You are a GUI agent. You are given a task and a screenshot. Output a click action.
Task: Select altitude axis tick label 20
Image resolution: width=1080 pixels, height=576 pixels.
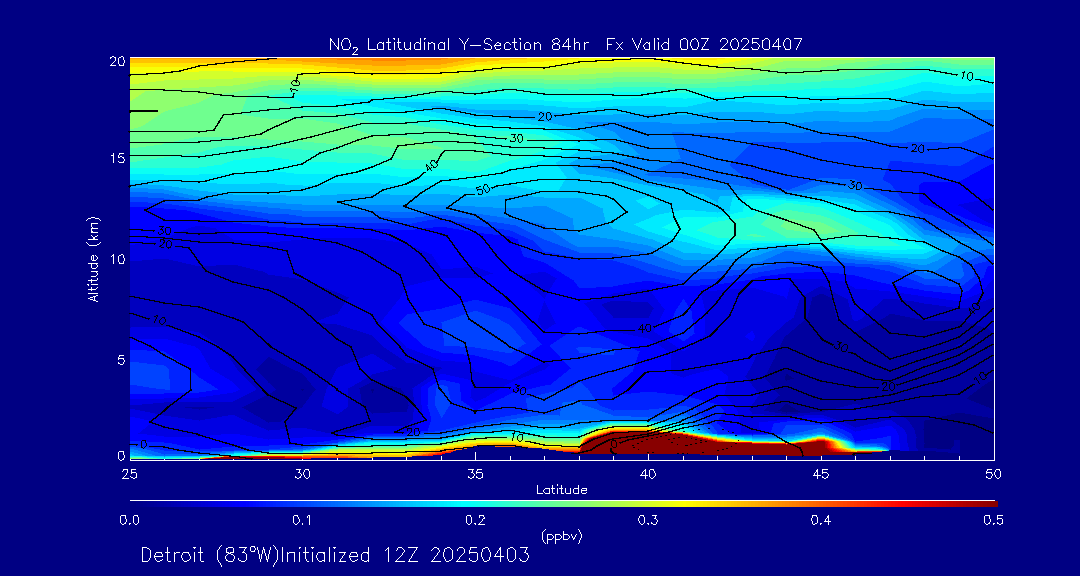(117, 61)
